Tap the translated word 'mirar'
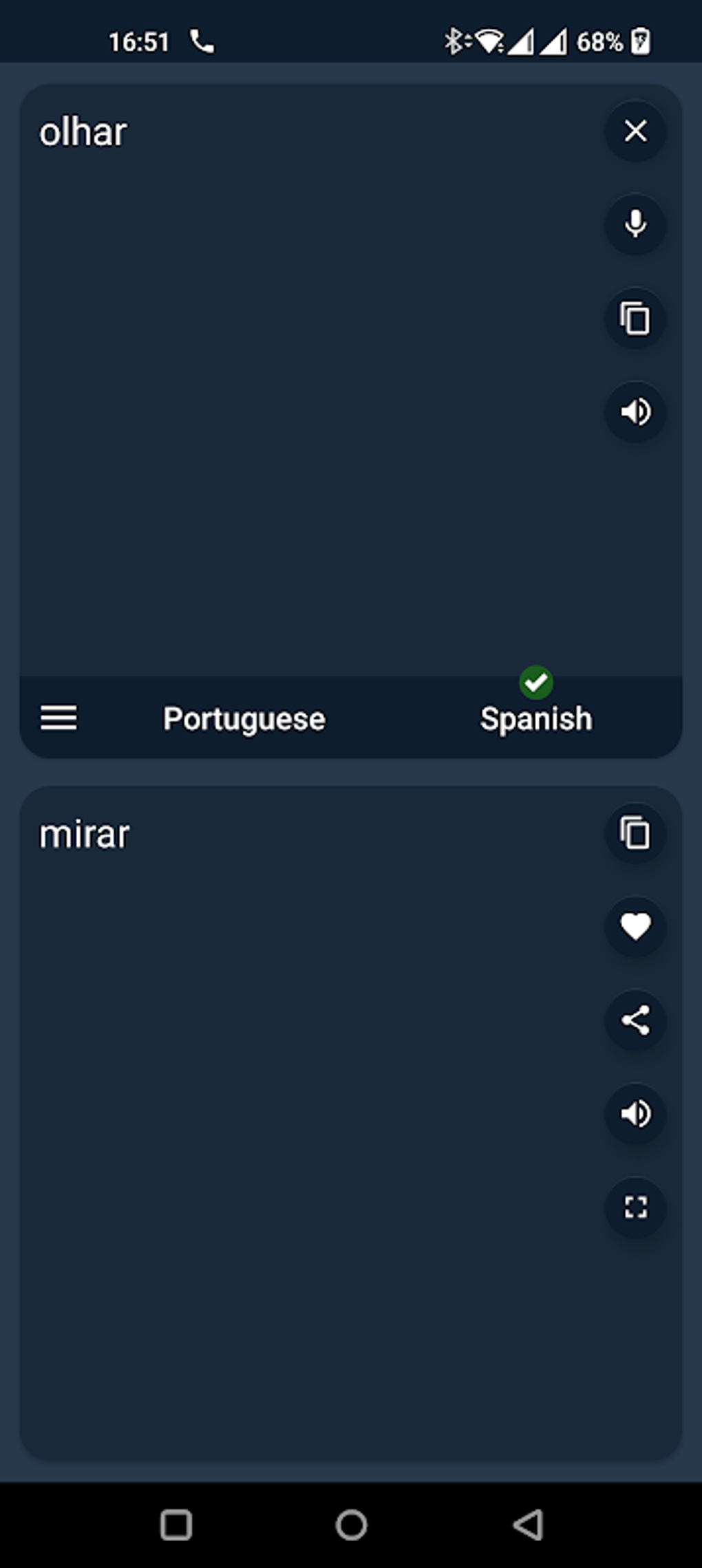This screenshot has width=702, height=1568. (84, 835)
